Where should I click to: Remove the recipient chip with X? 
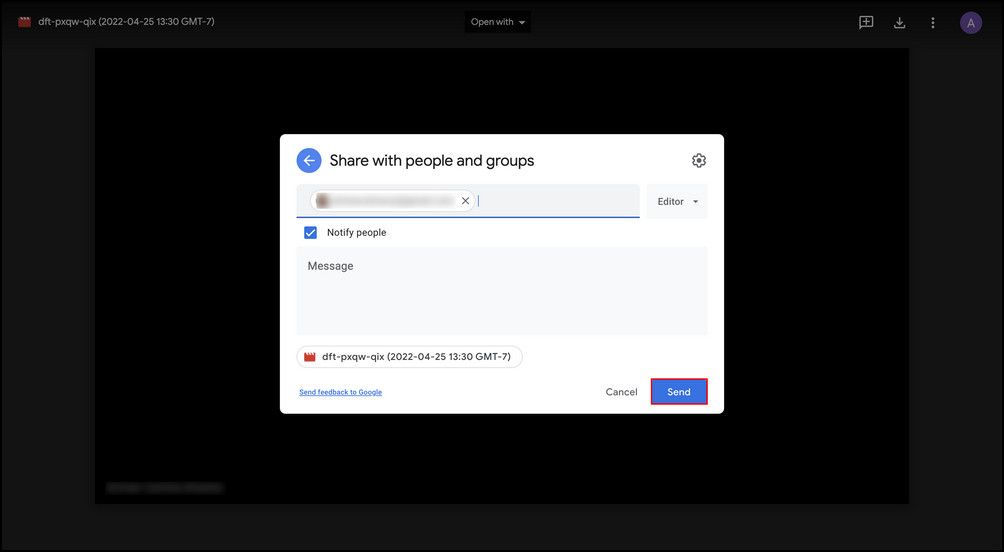466,201
